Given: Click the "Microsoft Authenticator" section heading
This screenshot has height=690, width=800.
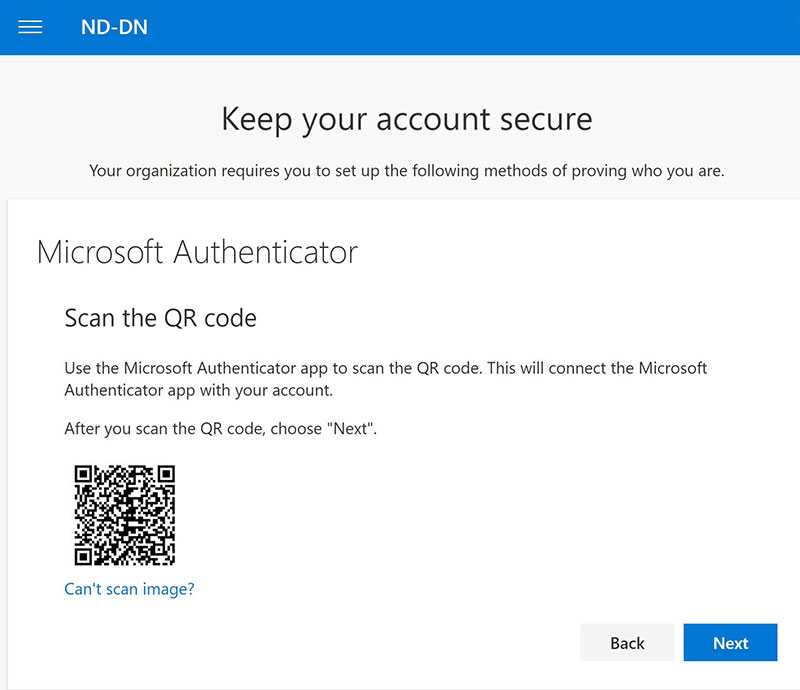Looking at the screenshot, I should click(x=197, y=251).
